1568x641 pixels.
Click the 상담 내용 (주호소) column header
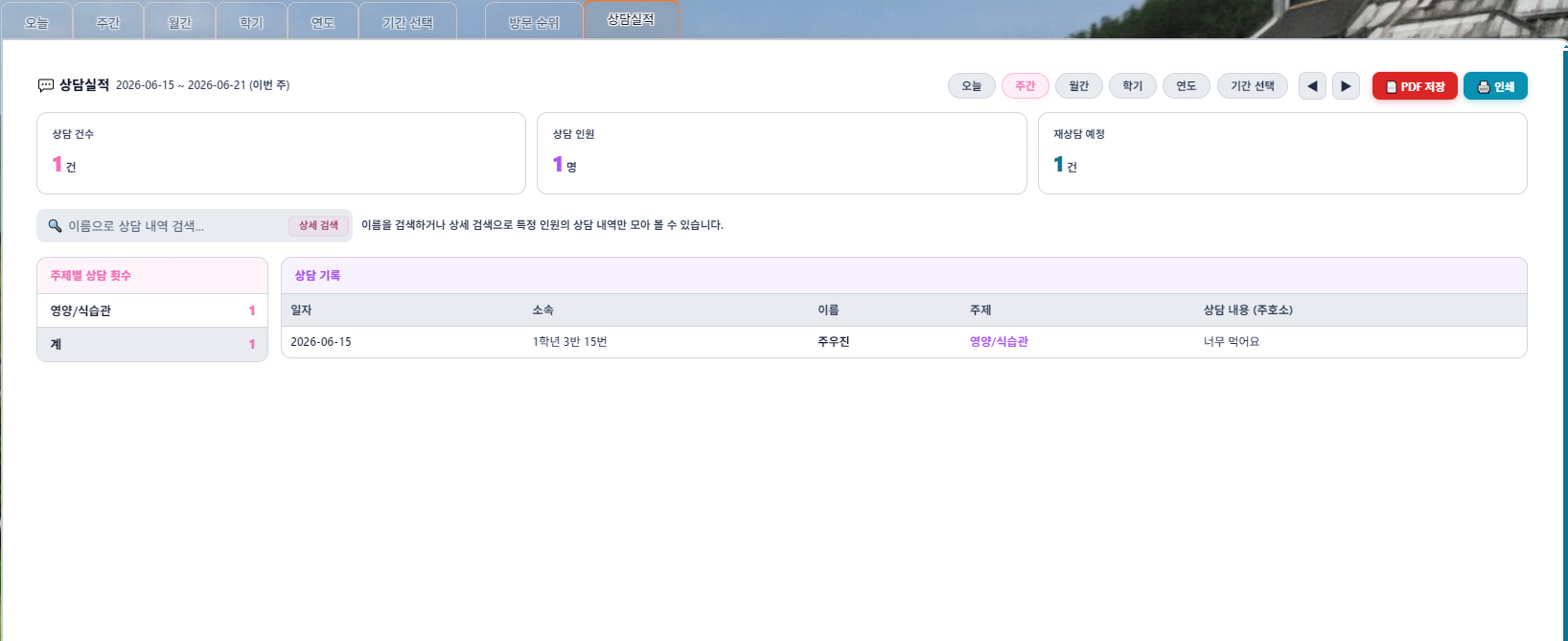click(x=1248, y=310)
